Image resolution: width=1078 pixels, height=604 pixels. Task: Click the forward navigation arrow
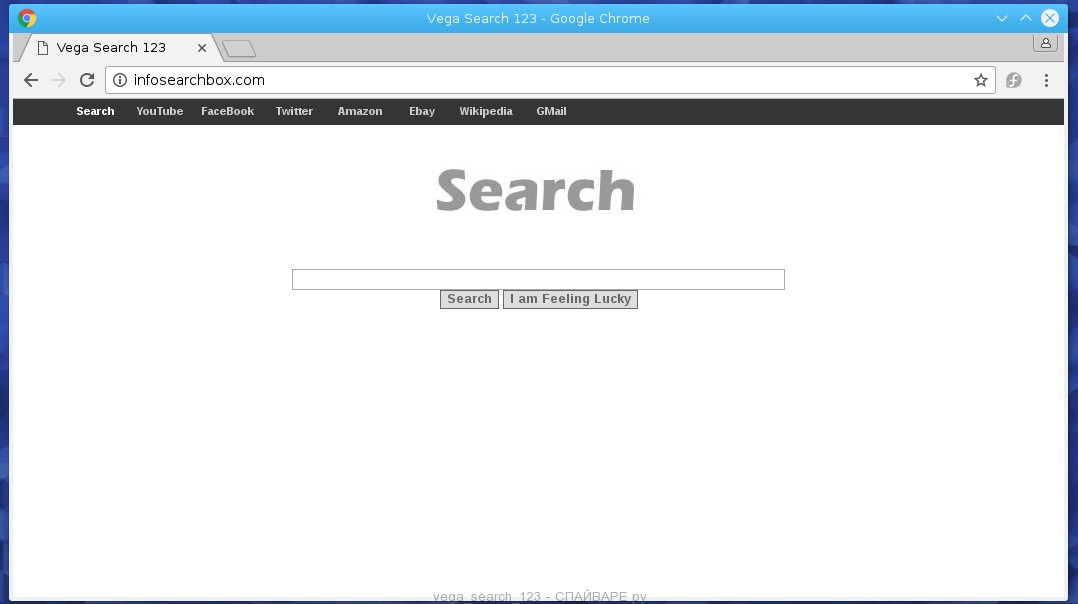tap(58, 80)
